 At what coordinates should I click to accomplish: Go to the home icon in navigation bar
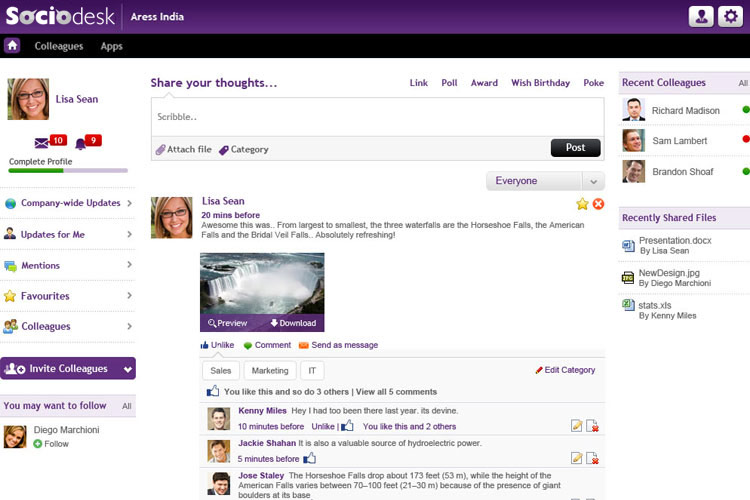12,46
